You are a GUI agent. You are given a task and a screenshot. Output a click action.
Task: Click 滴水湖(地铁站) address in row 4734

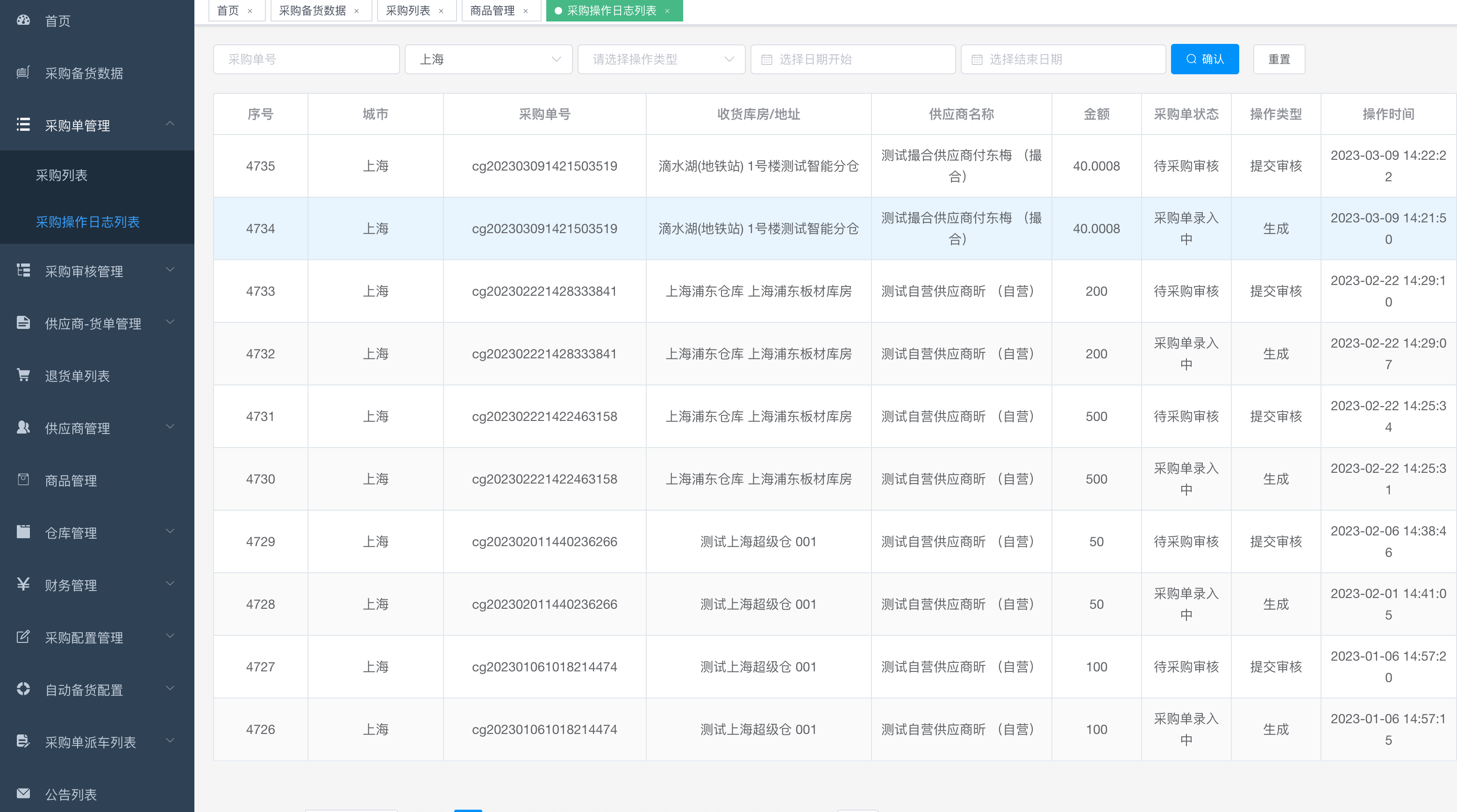[x=758, y=229]
